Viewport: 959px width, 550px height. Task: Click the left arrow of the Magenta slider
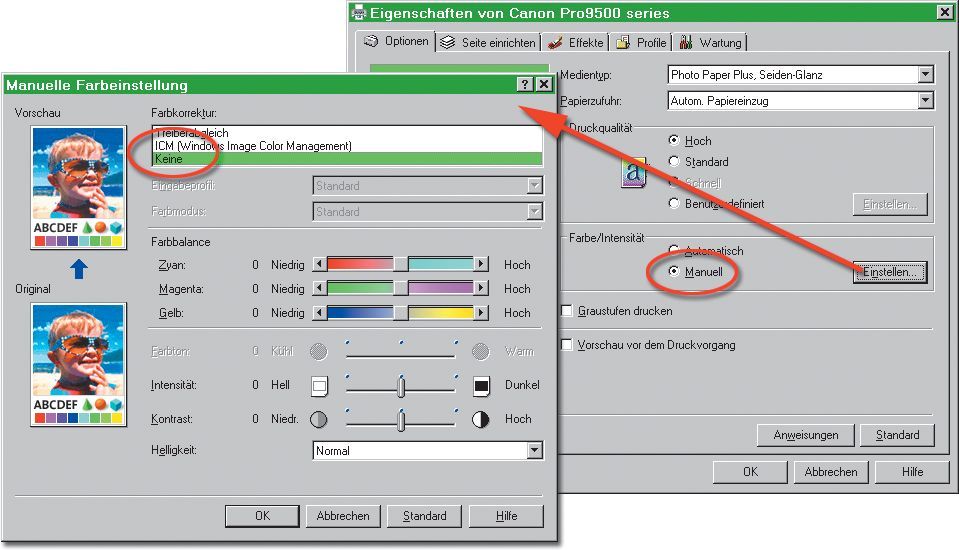coord(319,288)
